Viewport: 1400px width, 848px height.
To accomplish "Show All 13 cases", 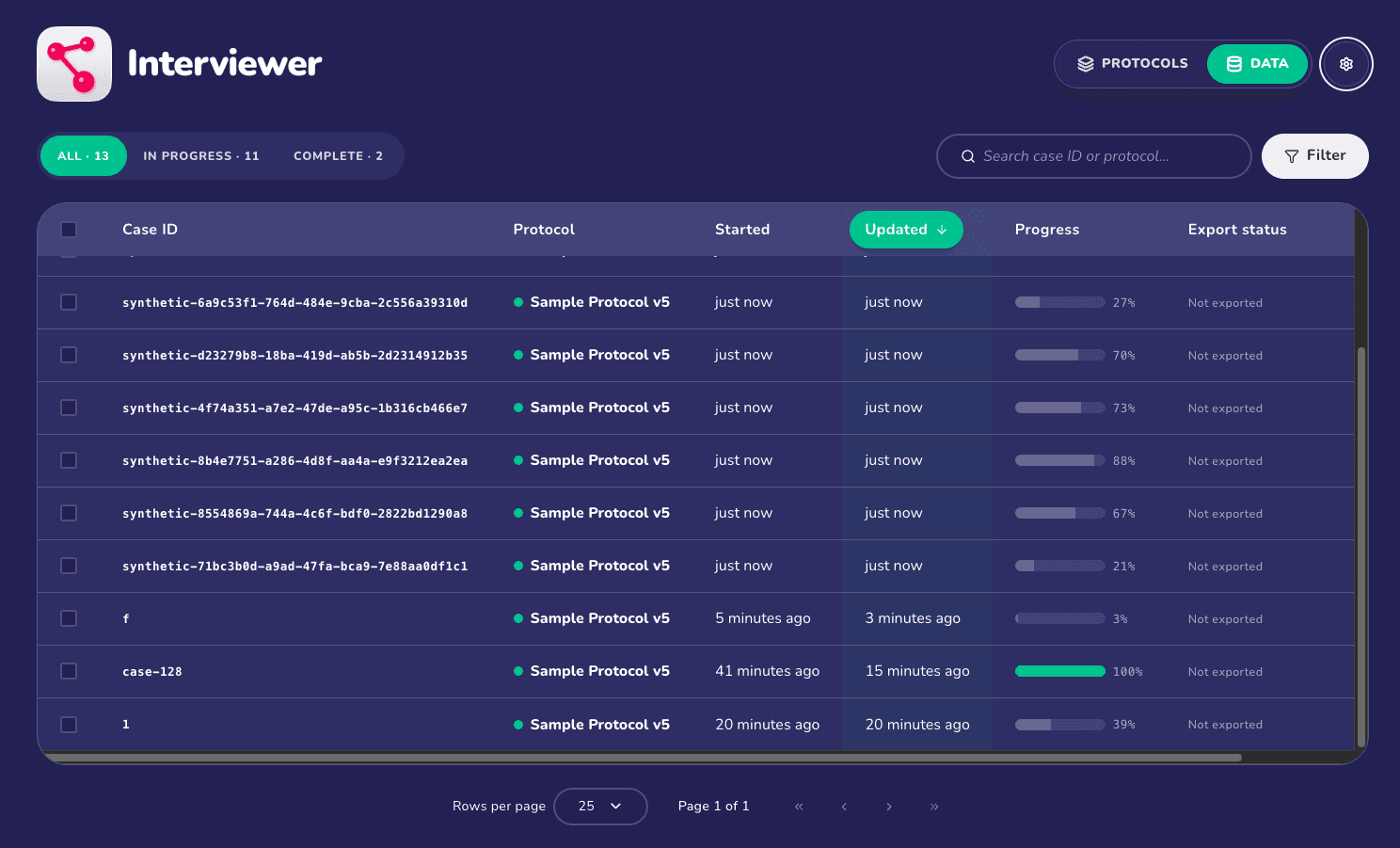I will [84, 156].
